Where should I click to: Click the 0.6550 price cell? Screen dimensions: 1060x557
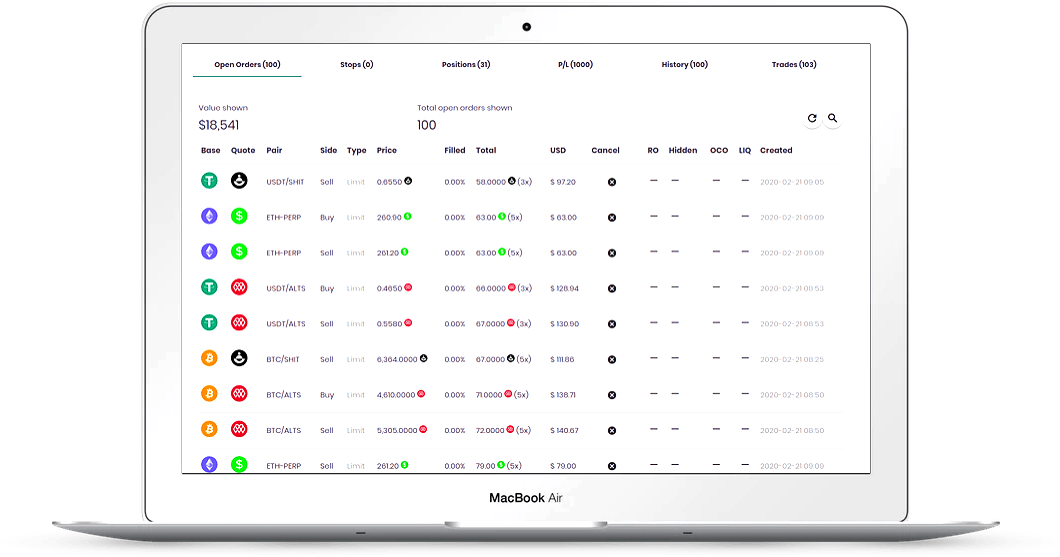(x=394, y=183)
